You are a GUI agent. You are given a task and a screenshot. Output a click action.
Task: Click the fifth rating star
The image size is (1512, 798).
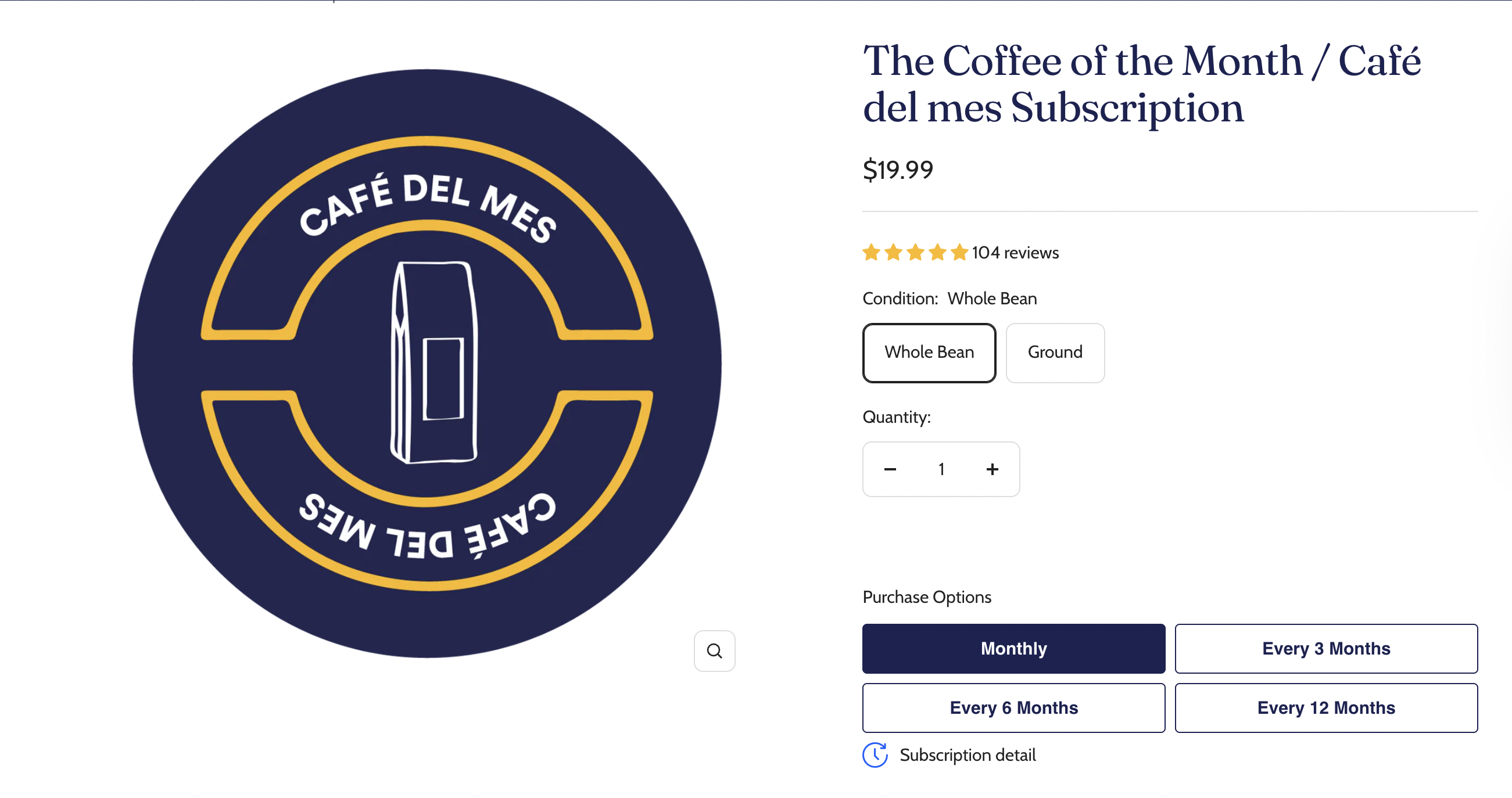coord(959,252)
